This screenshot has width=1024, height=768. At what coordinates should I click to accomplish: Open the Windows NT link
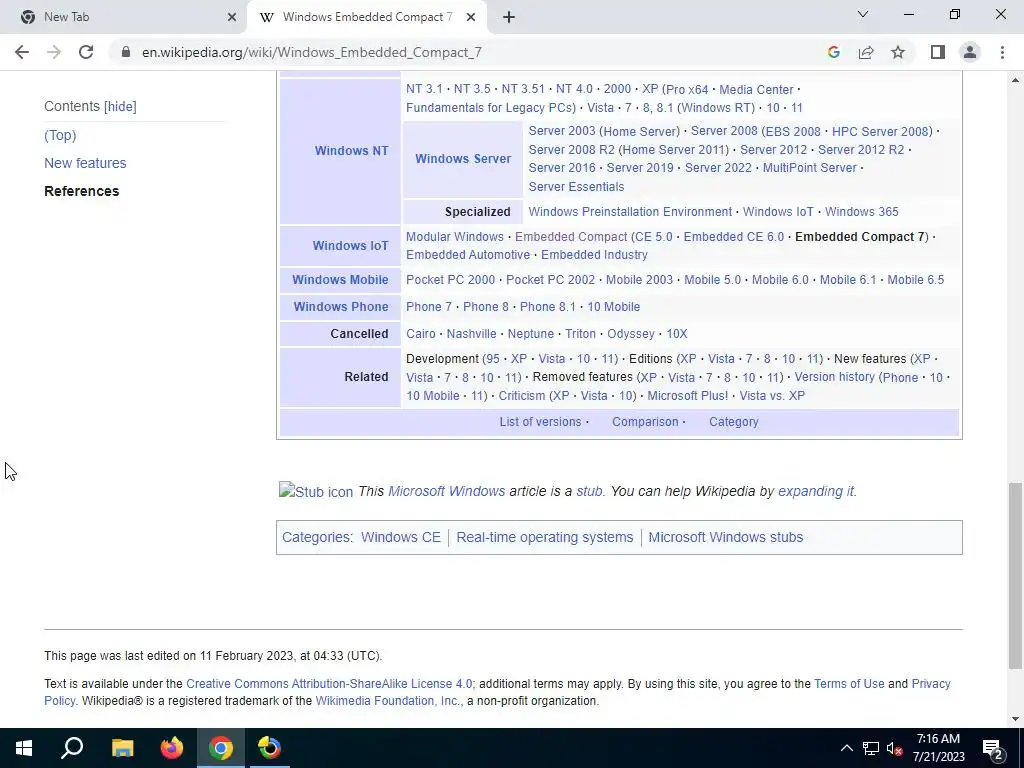coord(351,151)
